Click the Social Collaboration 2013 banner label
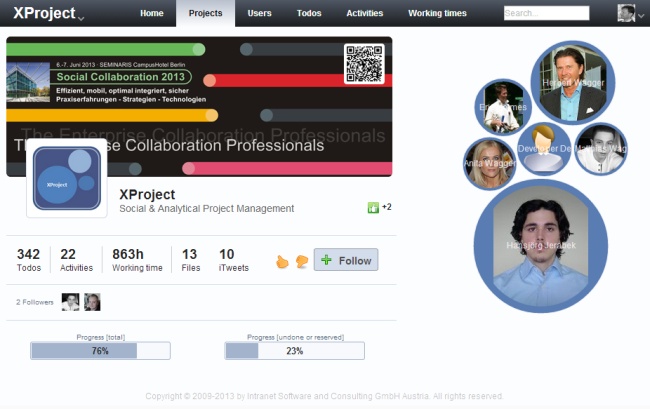This screenshot has width=650, height=409. (x=121, y=77)
